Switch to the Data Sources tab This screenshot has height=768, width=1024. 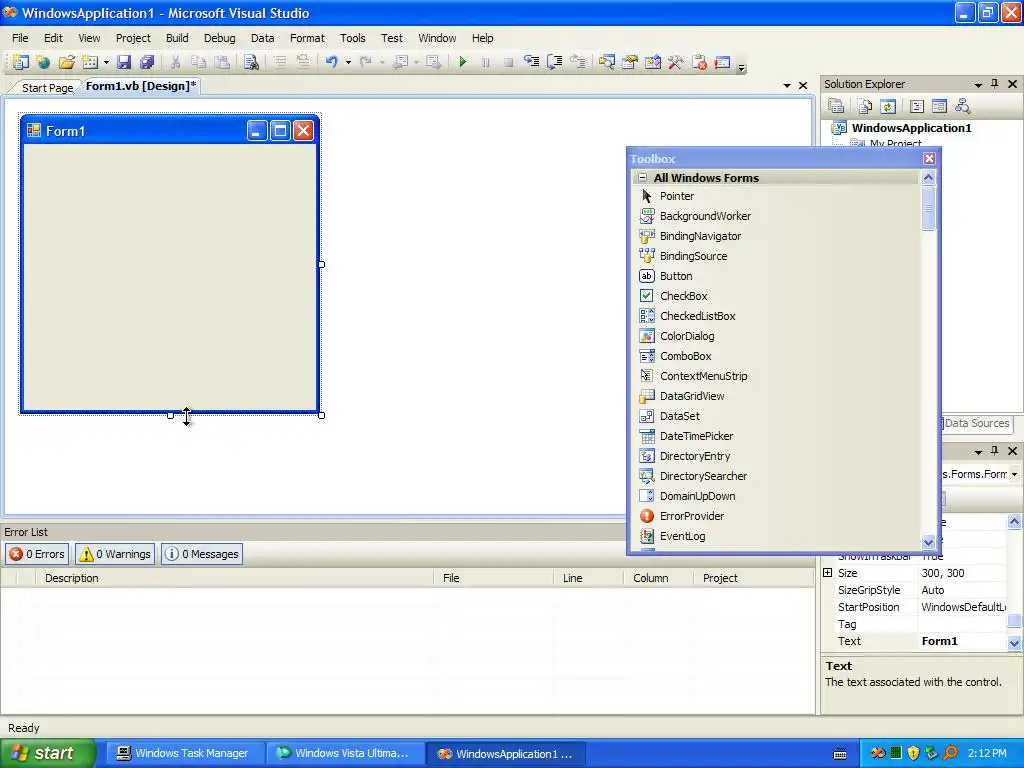point(976,423)
